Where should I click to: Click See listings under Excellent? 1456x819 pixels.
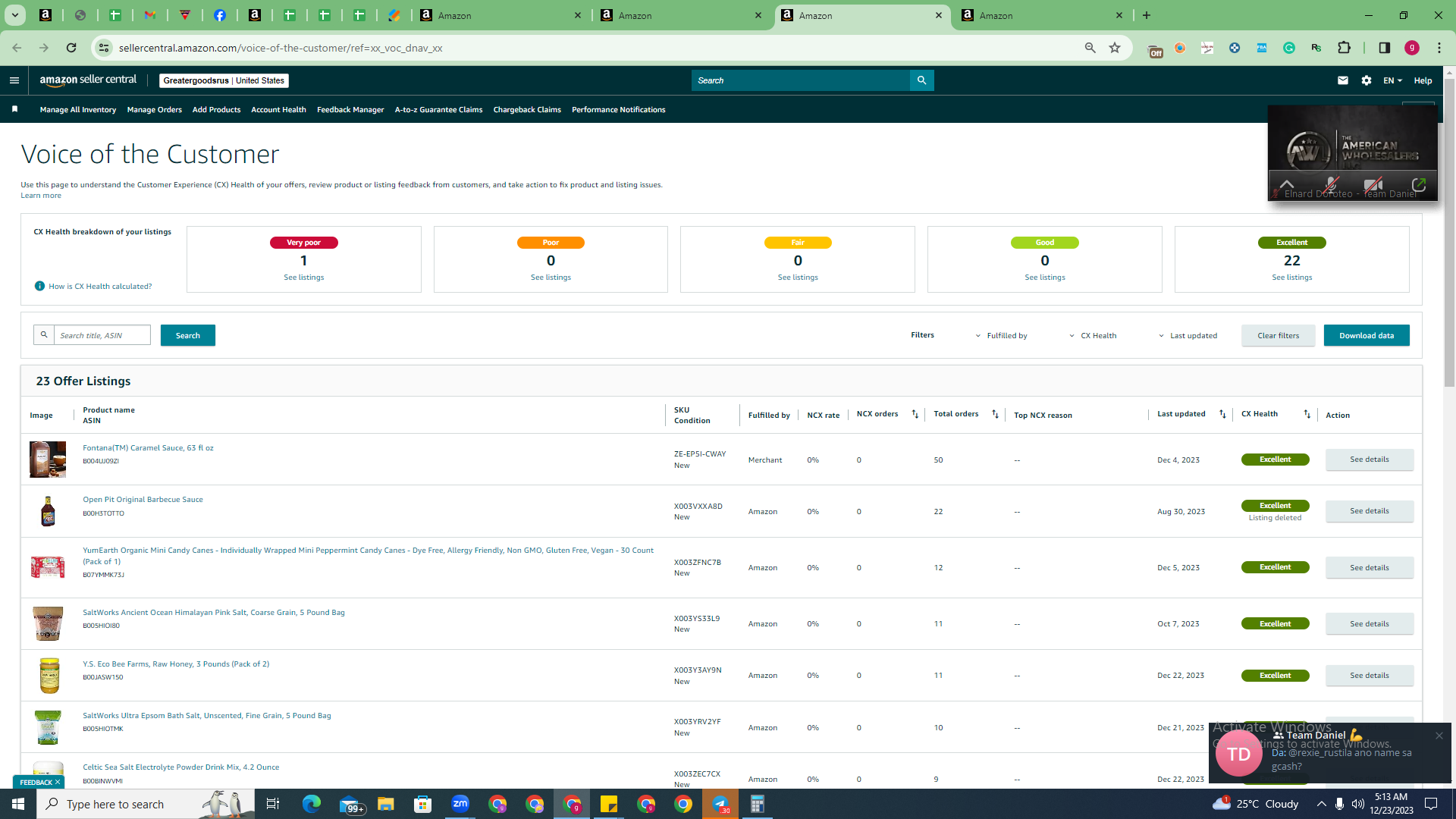pyautogui.click(x=1292, y=278)
